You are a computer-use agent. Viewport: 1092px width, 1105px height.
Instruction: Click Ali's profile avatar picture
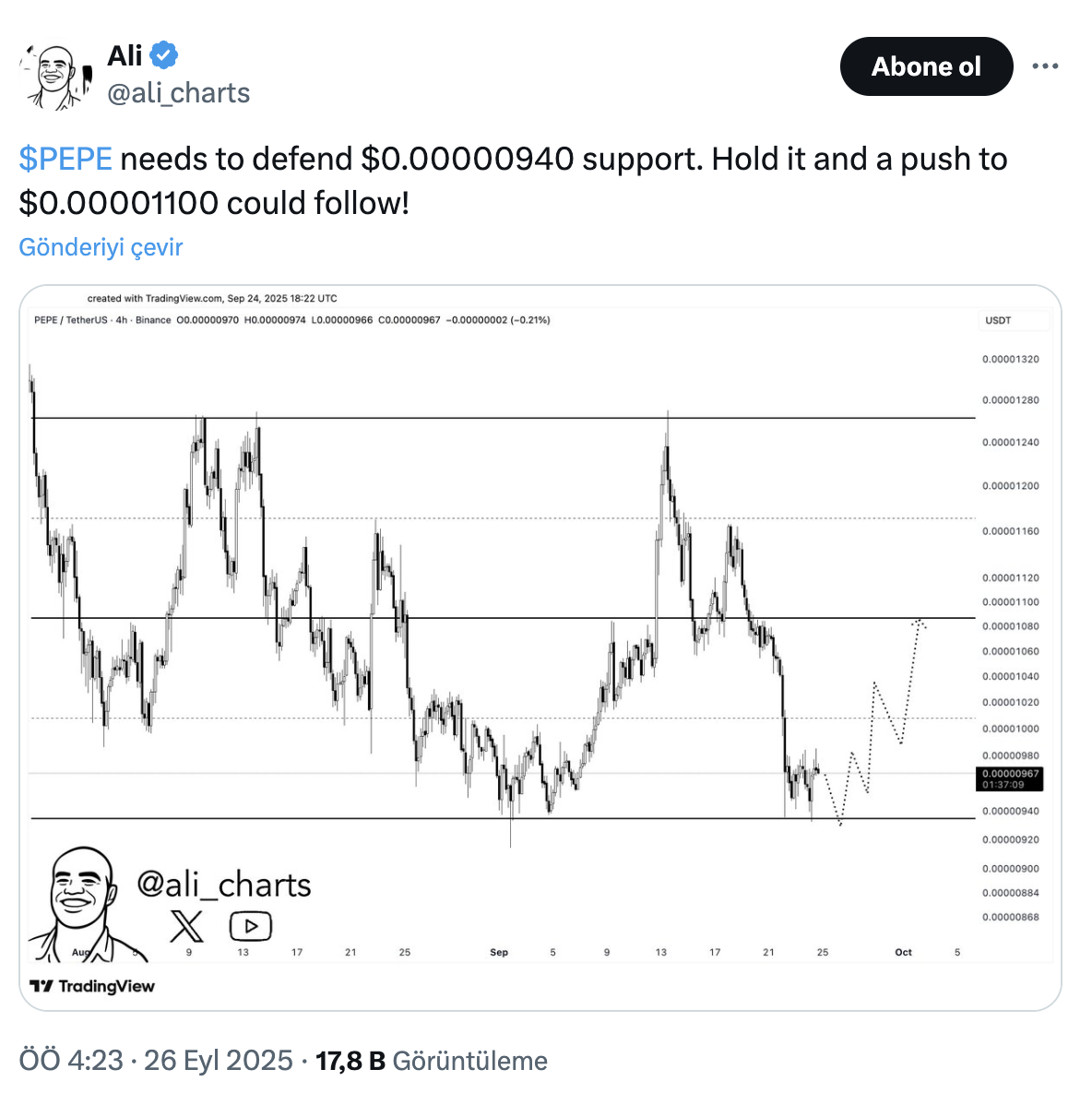point(55,77)
